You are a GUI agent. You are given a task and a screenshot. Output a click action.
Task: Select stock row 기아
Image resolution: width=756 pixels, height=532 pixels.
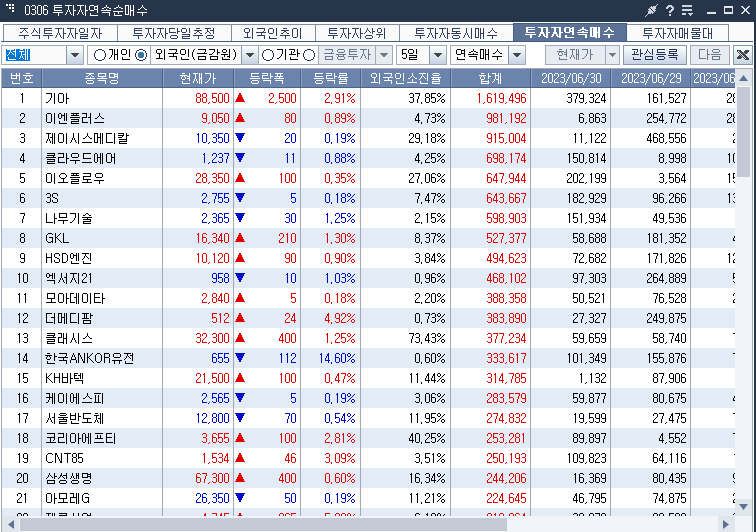coord(368,98)
